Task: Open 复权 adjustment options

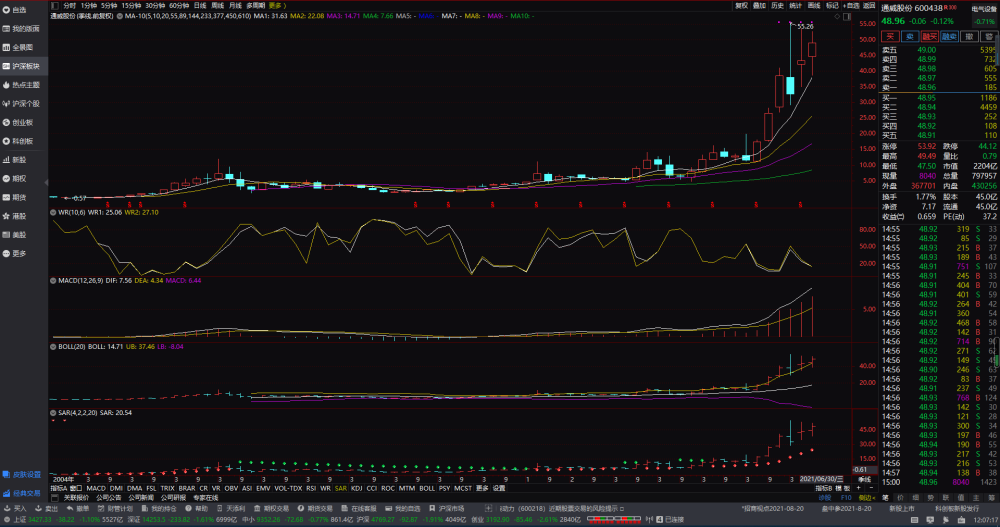Action: (x=741, y=5)
